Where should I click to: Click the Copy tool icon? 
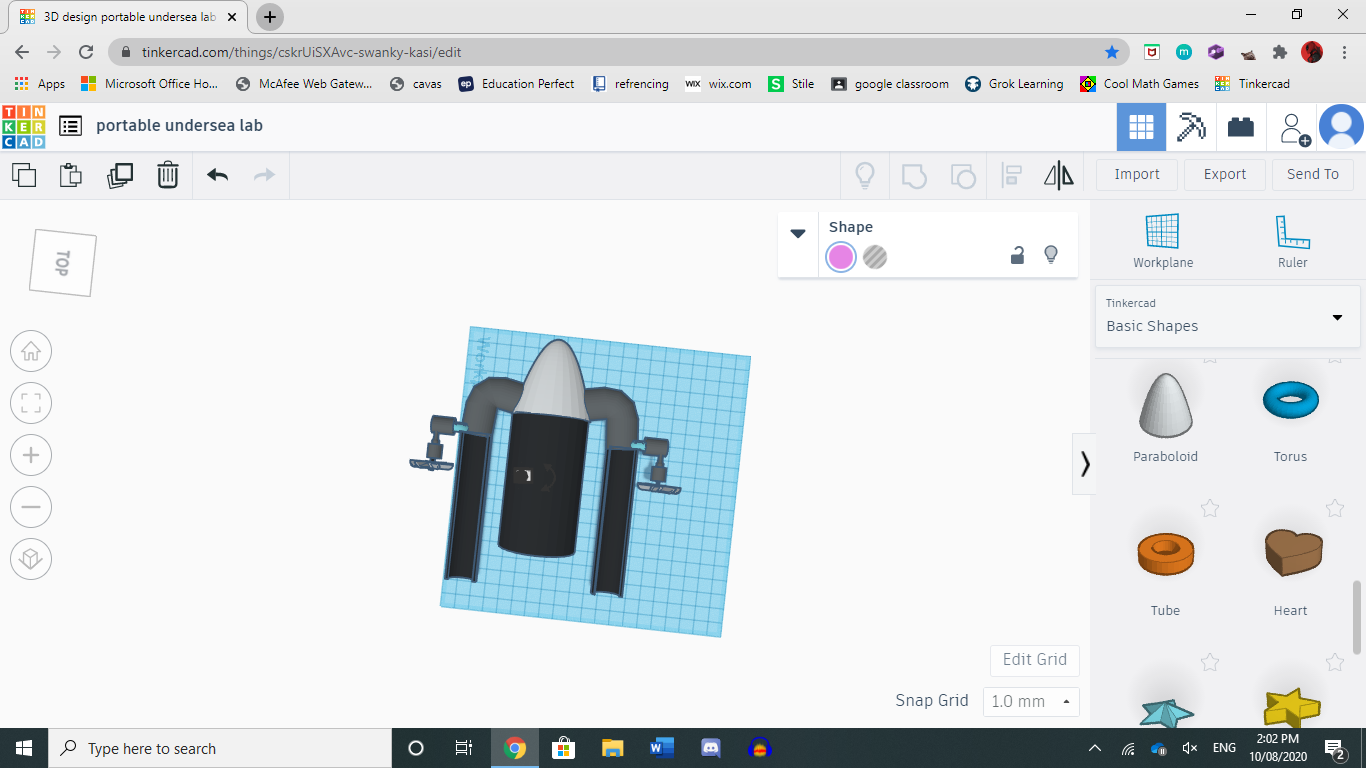(24, 175)
